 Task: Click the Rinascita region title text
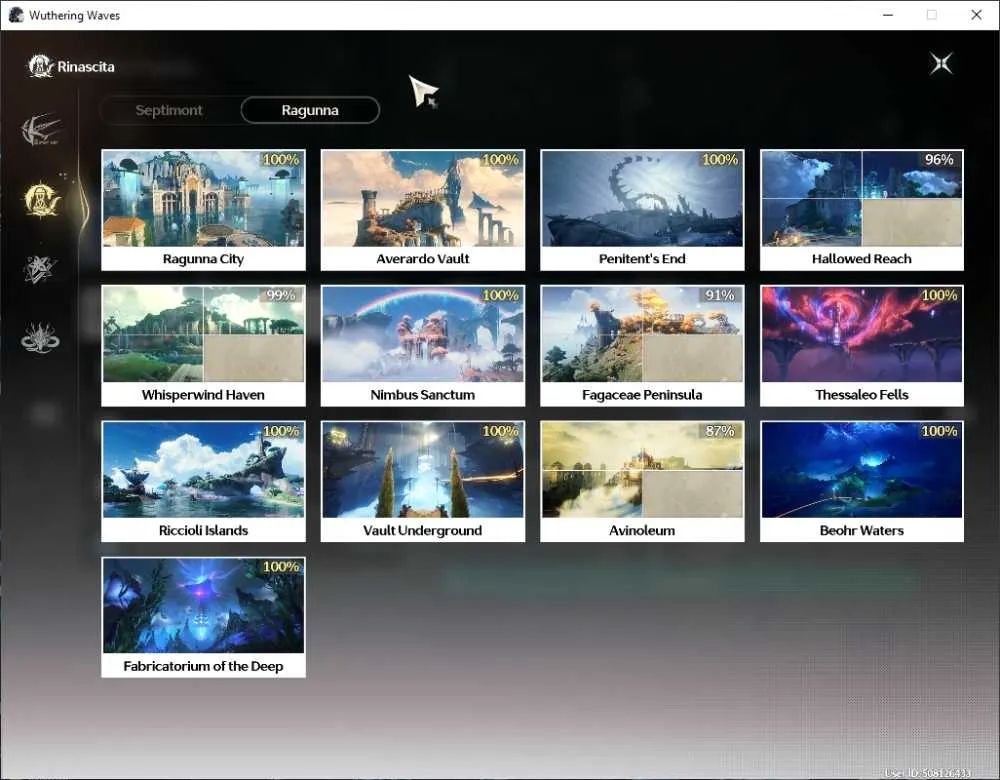tap(86, 66)
